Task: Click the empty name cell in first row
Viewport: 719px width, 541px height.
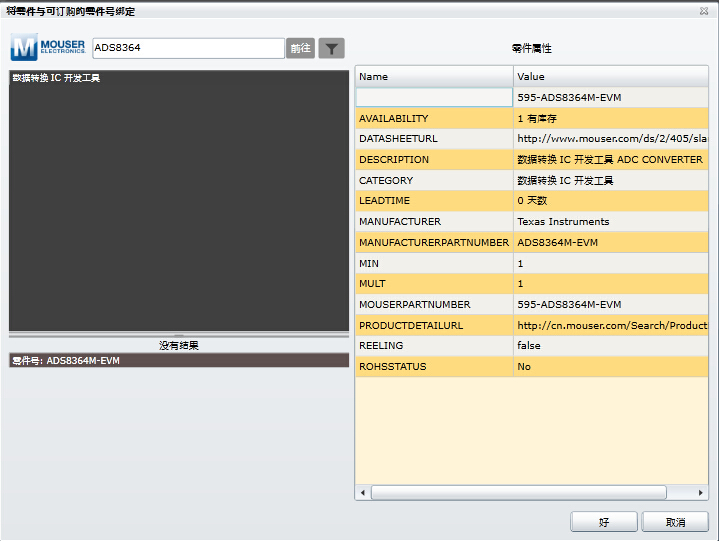Action: point(434,97)
